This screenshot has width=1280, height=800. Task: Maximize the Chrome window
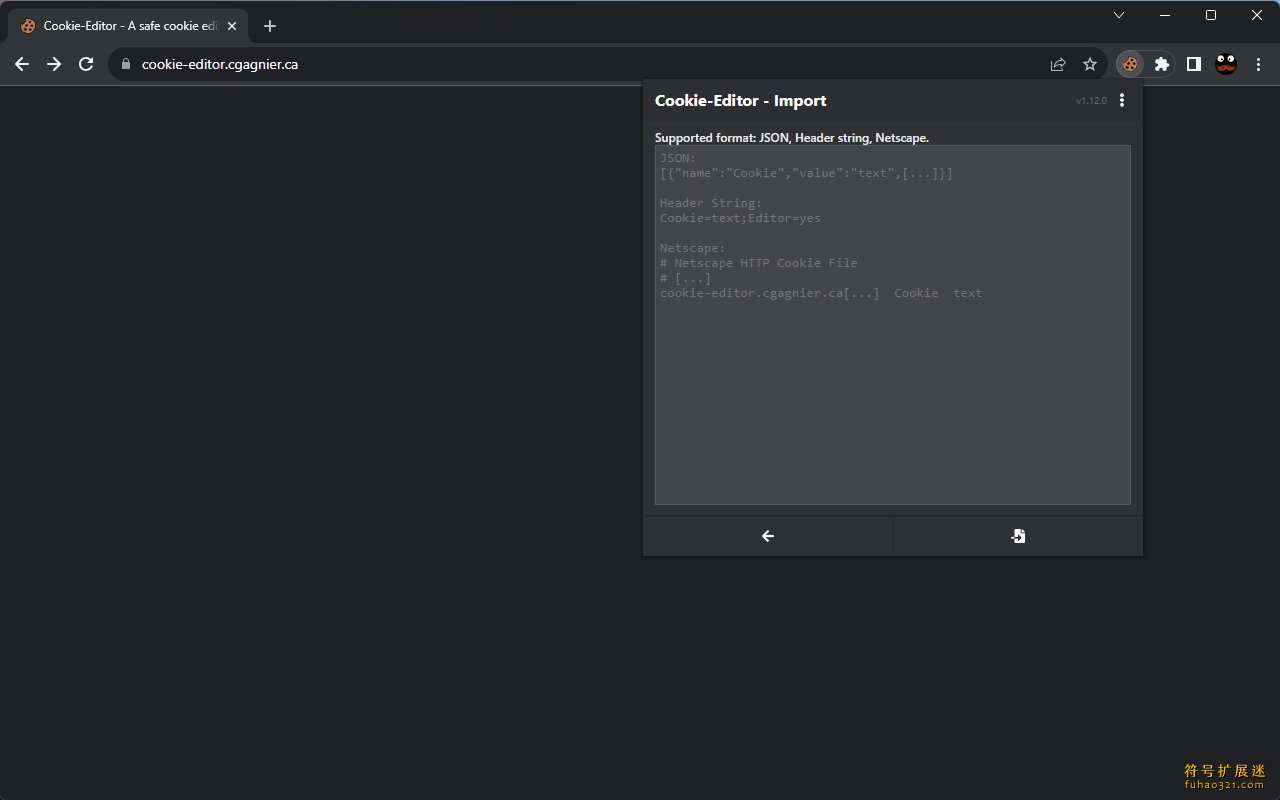(1211, 15)
